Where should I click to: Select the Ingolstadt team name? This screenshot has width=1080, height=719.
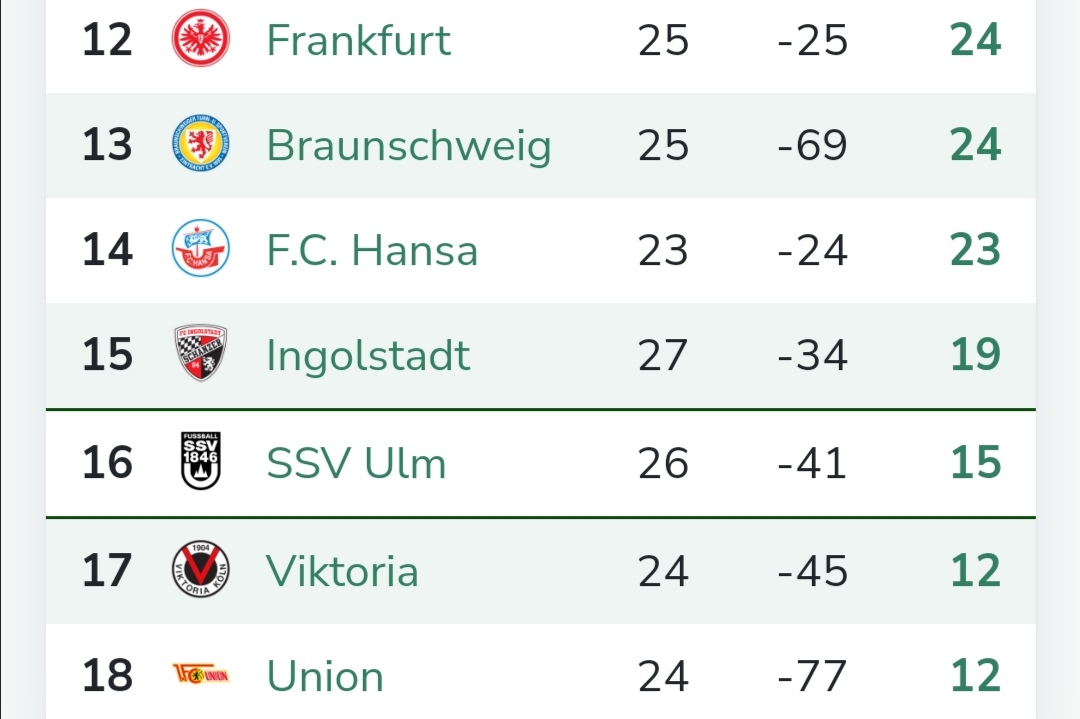pos(368,355)
